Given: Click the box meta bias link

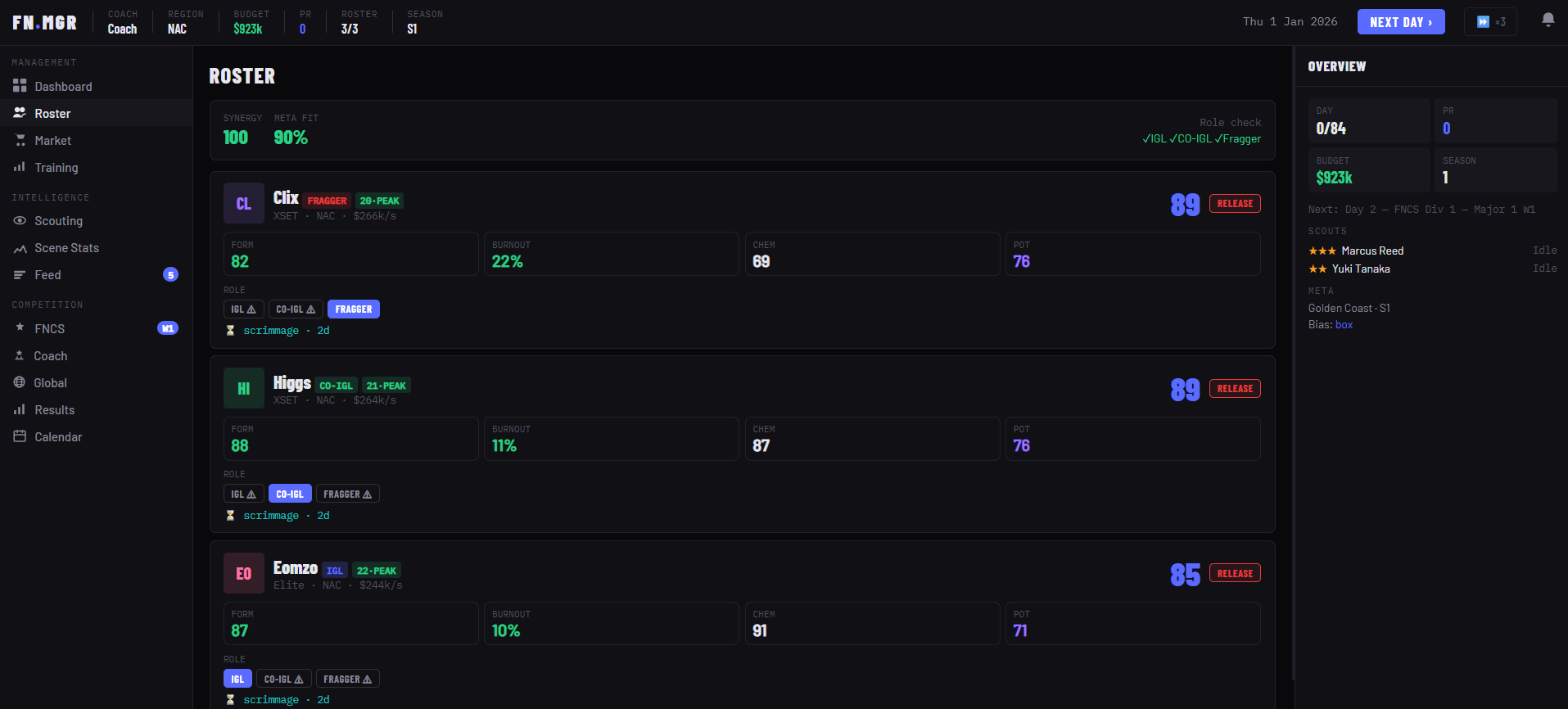Looking at the screenshot, I should click(x=1344, y=325).
